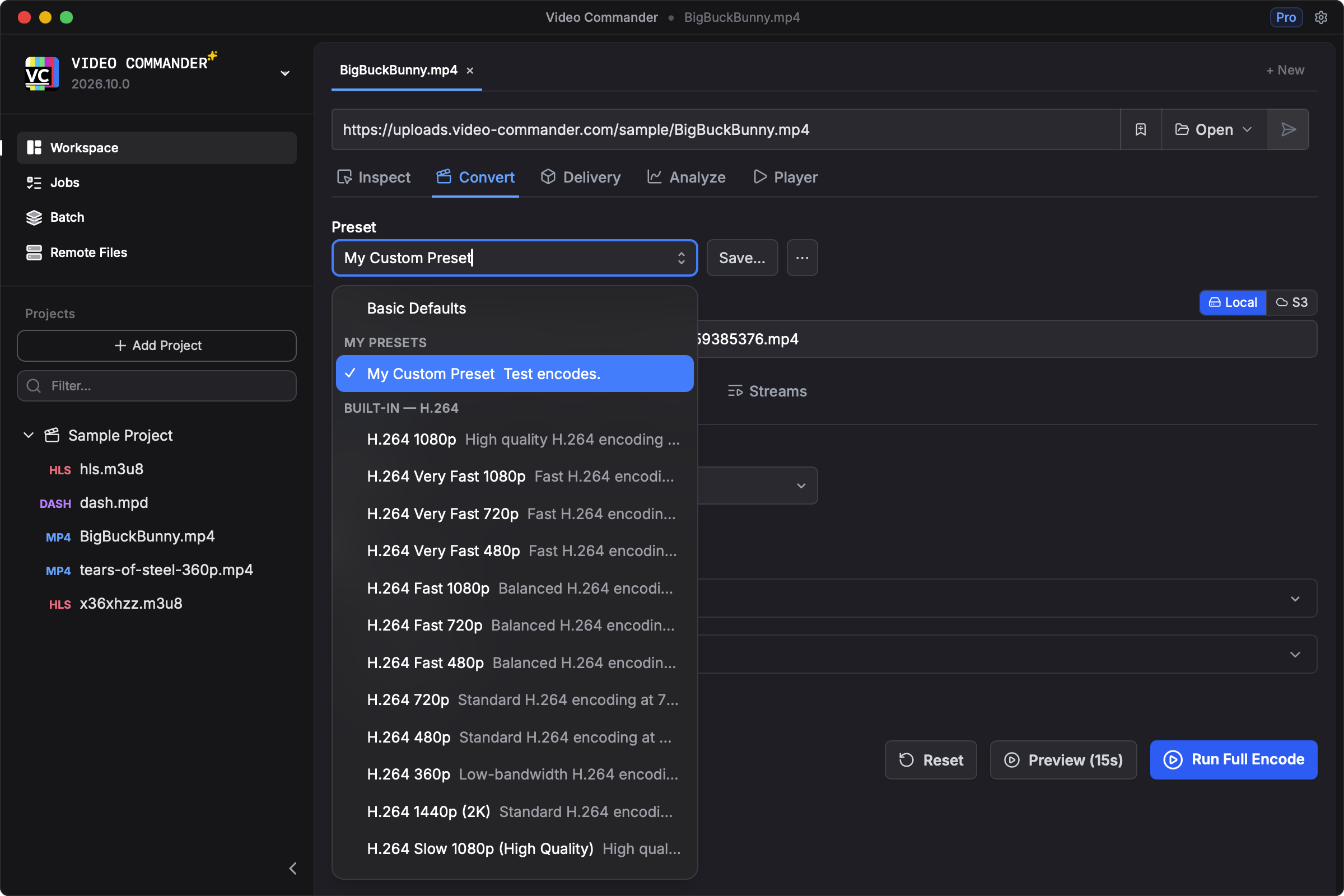Viewport: 1344px width, 896px height.
Task: Collapse the Sample Project tree
Action: [x=29, y=435]
